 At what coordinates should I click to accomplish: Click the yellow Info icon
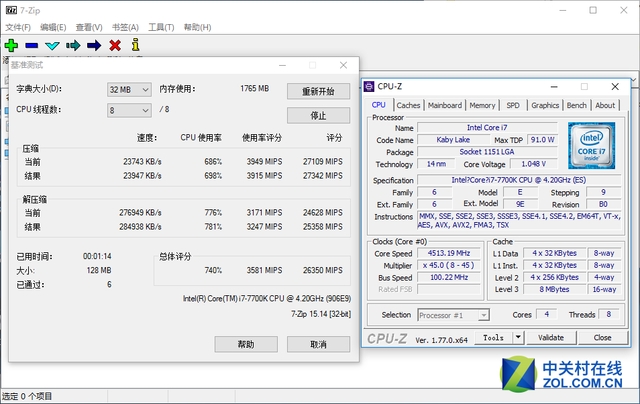pos(135,45)
